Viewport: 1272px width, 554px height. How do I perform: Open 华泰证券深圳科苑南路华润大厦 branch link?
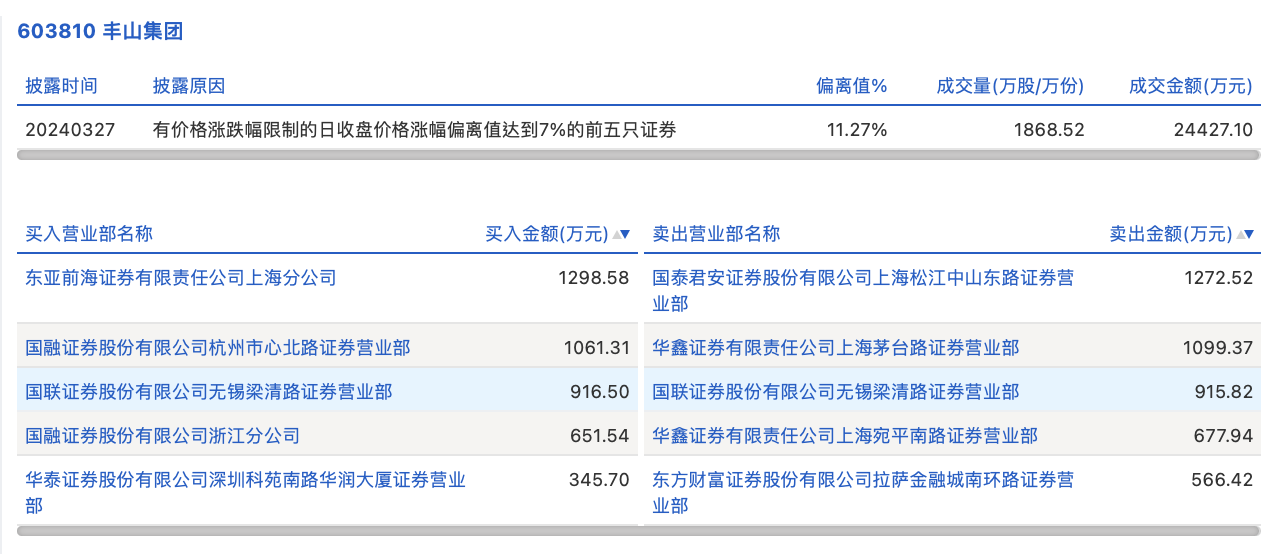coord(245,480)
